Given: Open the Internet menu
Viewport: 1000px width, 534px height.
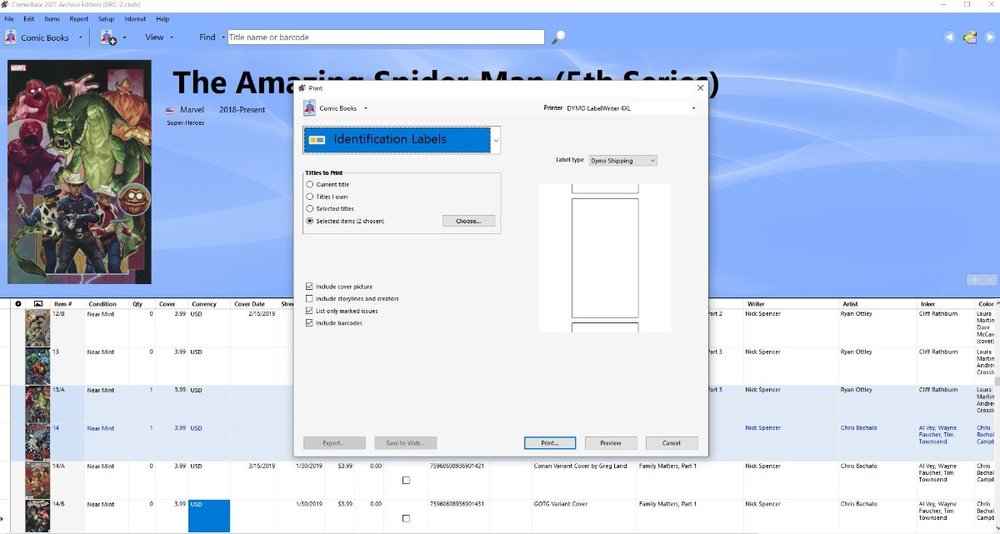Looking at the screenshot, I should [135, 19].
